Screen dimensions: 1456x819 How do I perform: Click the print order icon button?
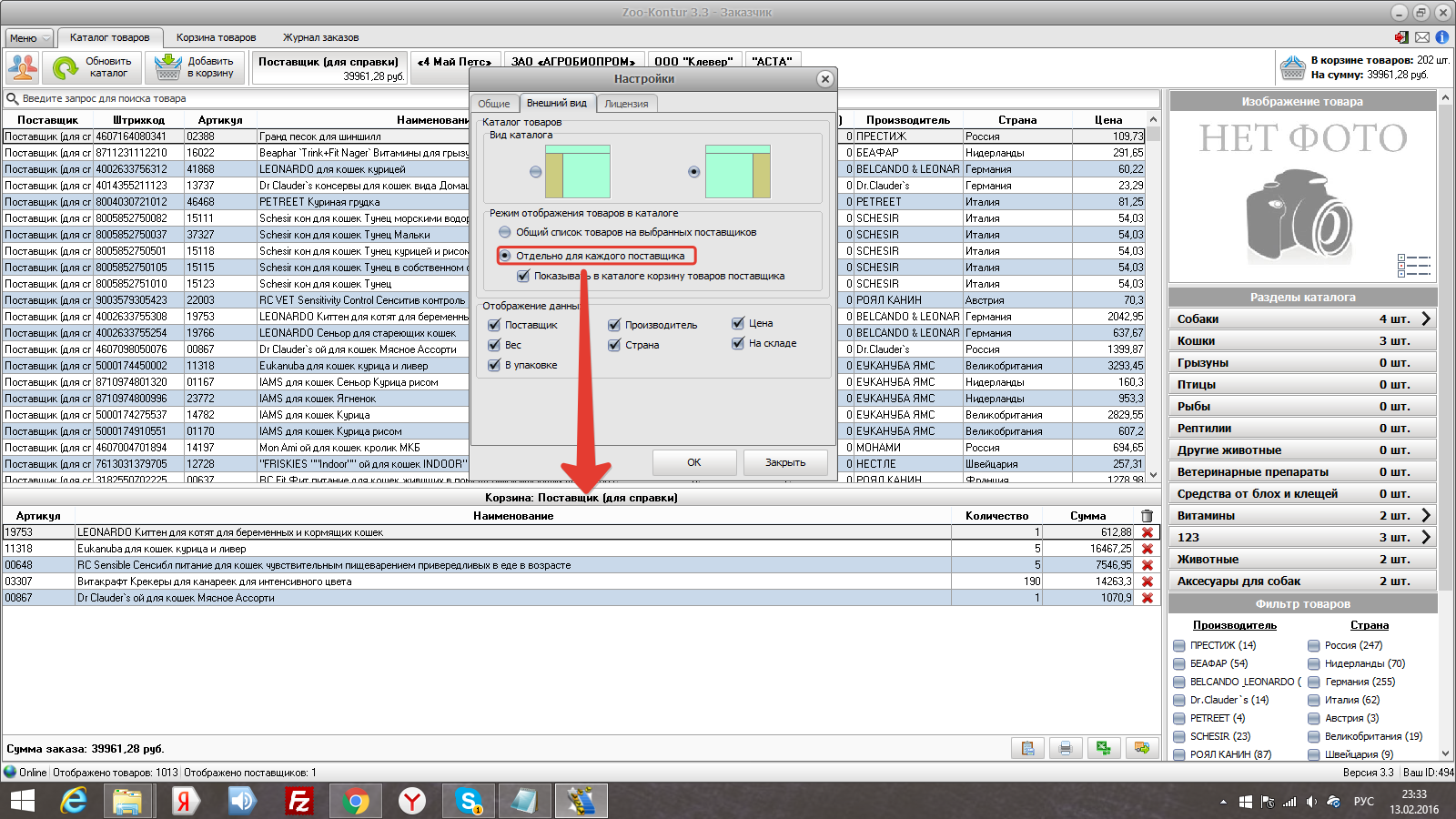point(1066,748)
